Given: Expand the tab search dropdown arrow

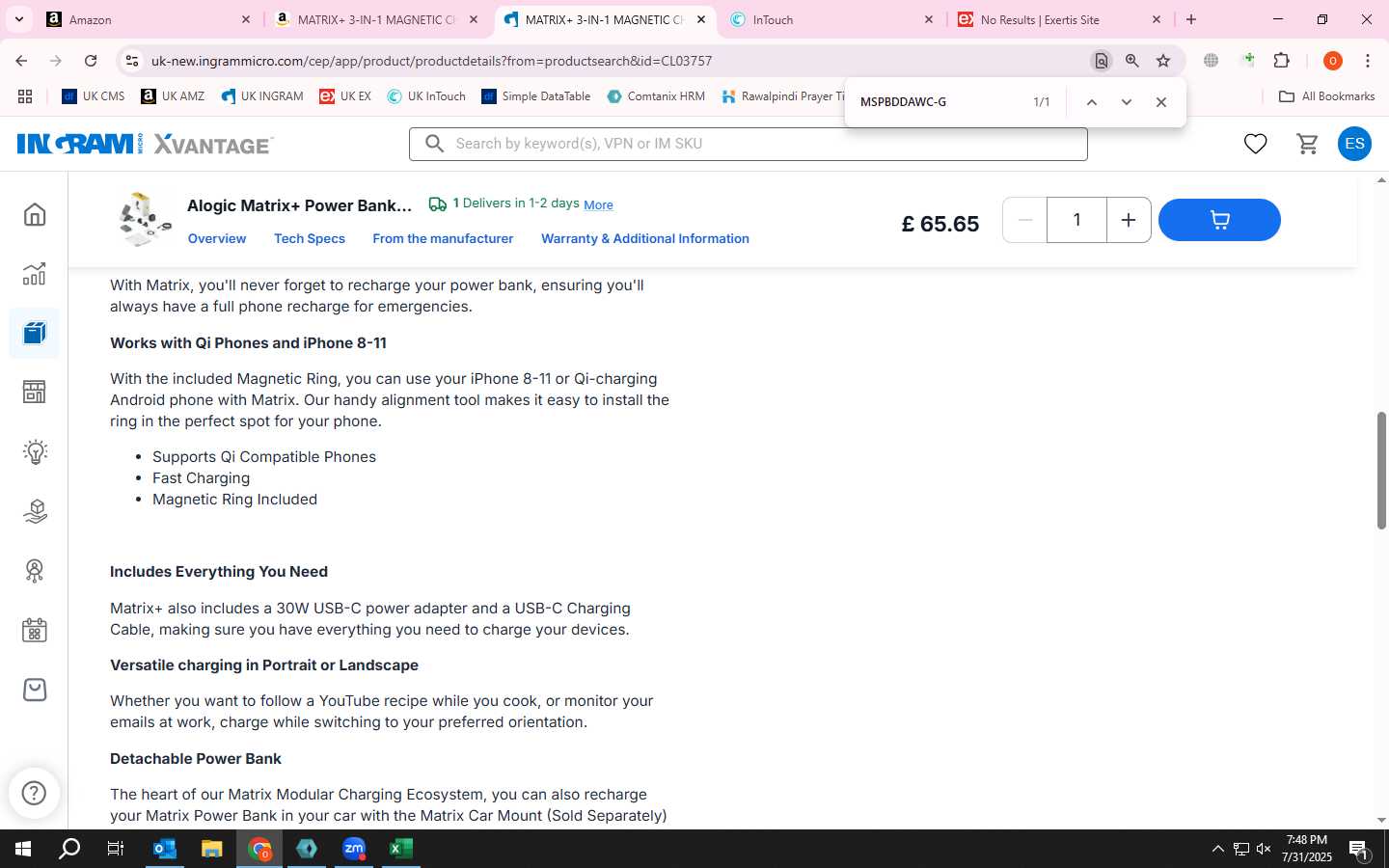Looking at the screenshot, I should tap(18, 19).
